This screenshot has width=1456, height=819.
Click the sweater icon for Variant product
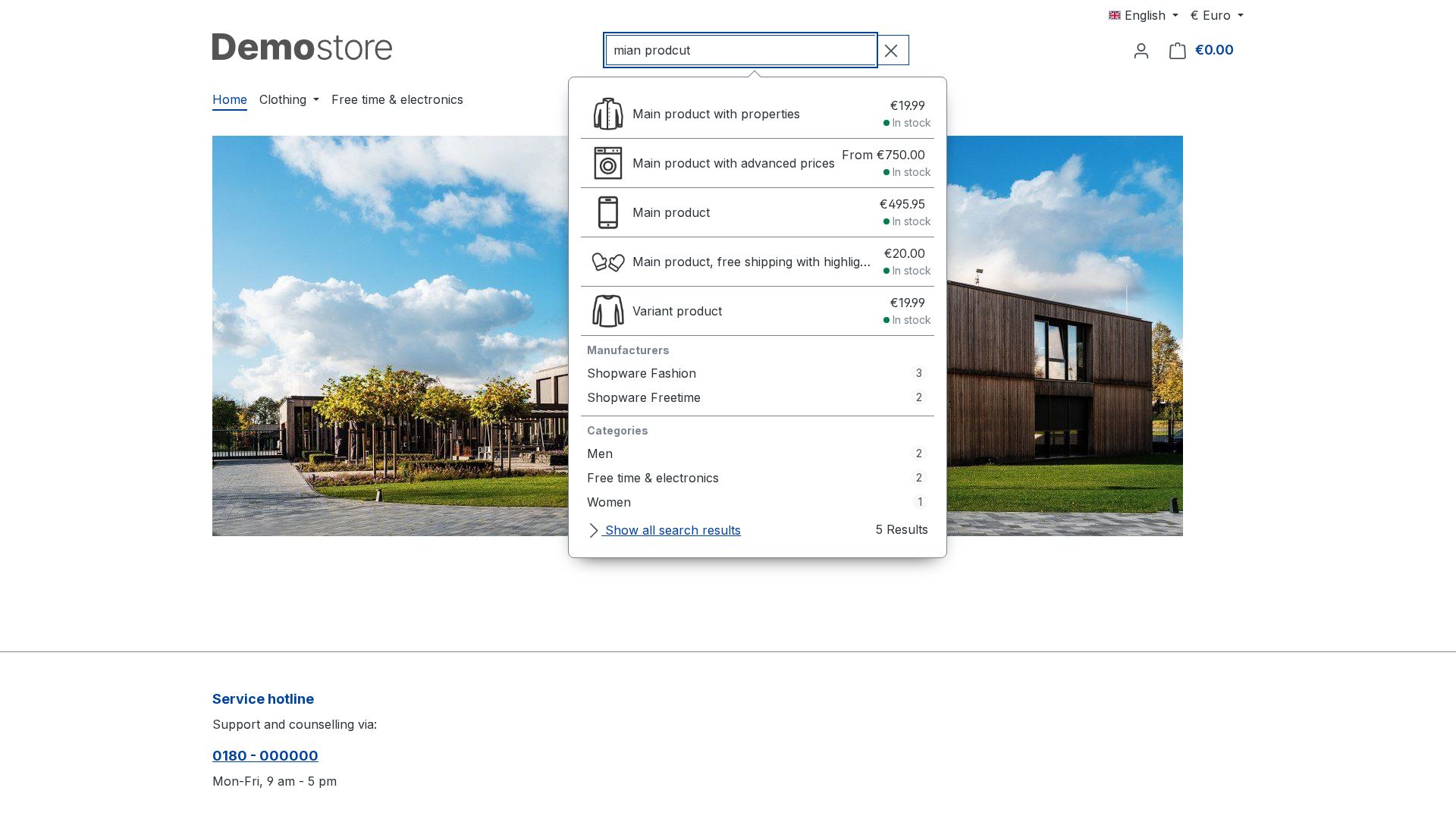coord(608,311)
